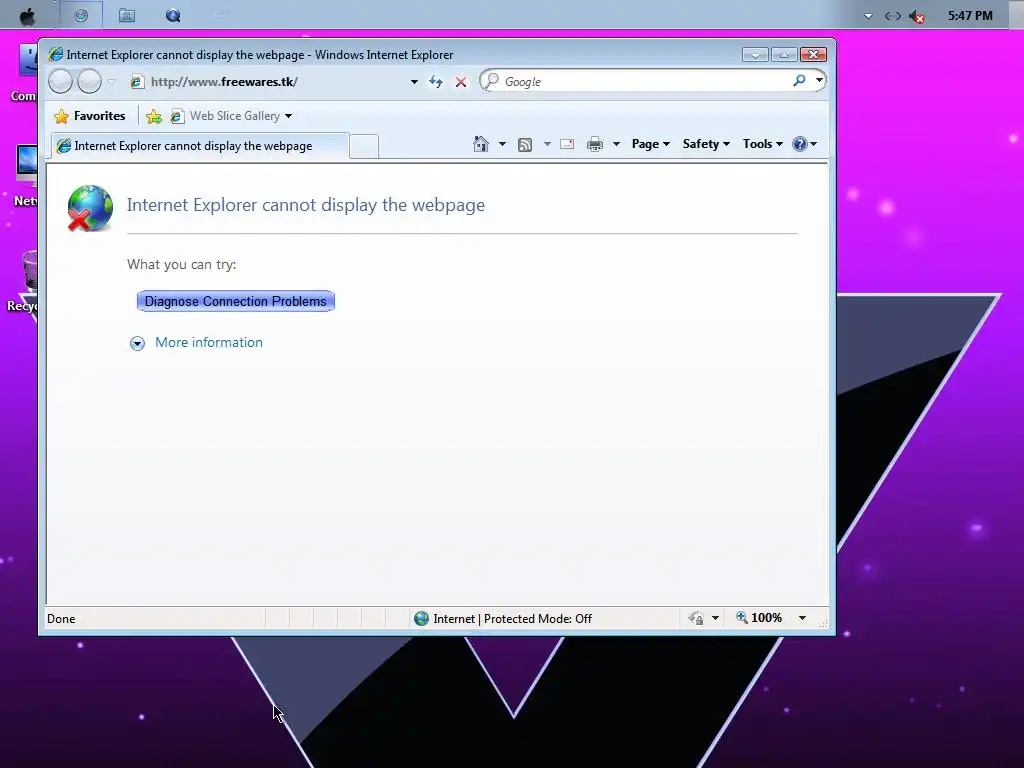This screenshot has width=1024, height=768.
Task: Click the search magnifier button
Action: [799, 80]
